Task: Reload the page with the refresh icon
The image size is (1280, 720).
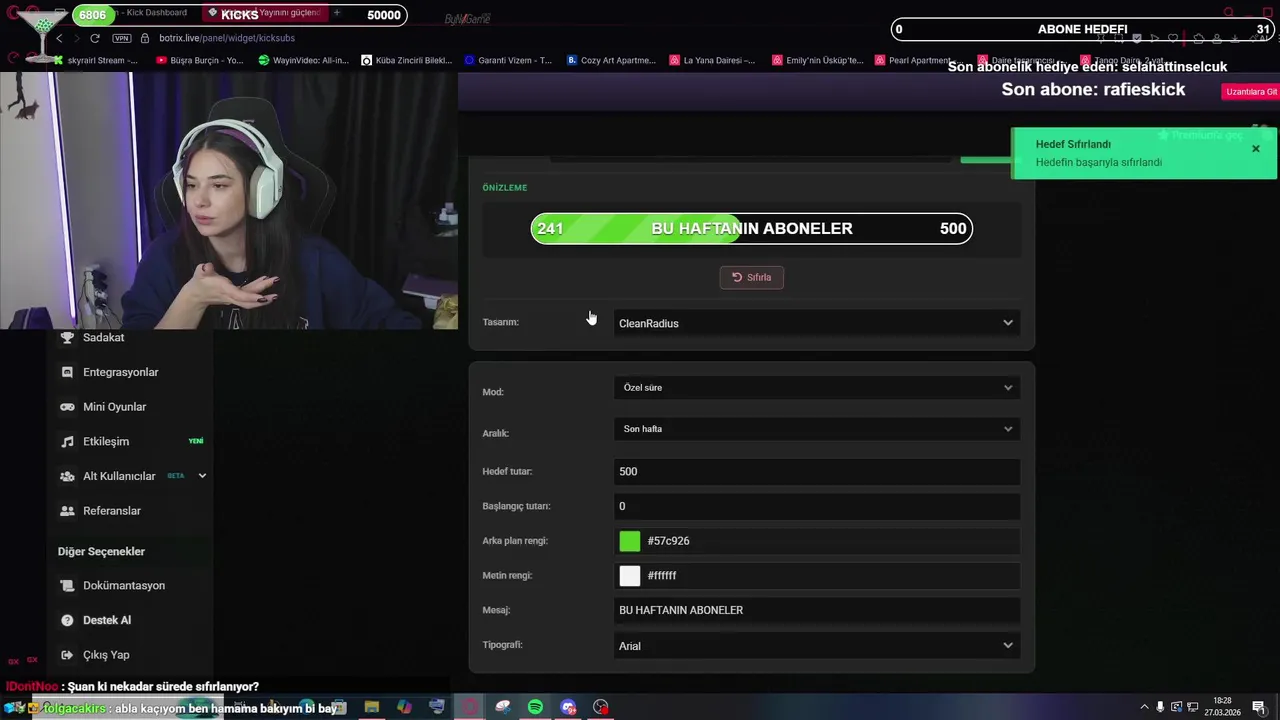Action: click(94, 38)
